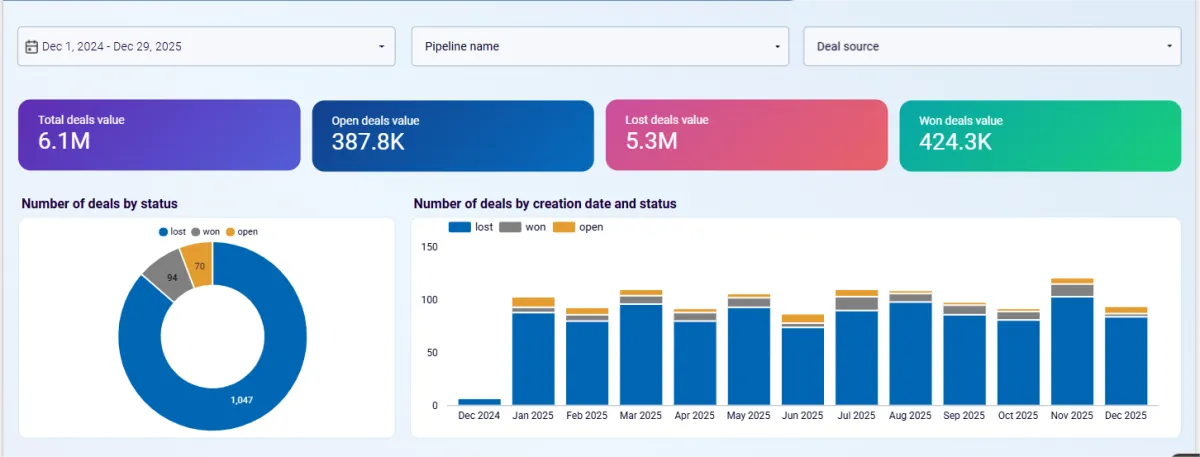Select the Won deals value card
Screen dimensions: 1200x457
tap(1040, 135)
